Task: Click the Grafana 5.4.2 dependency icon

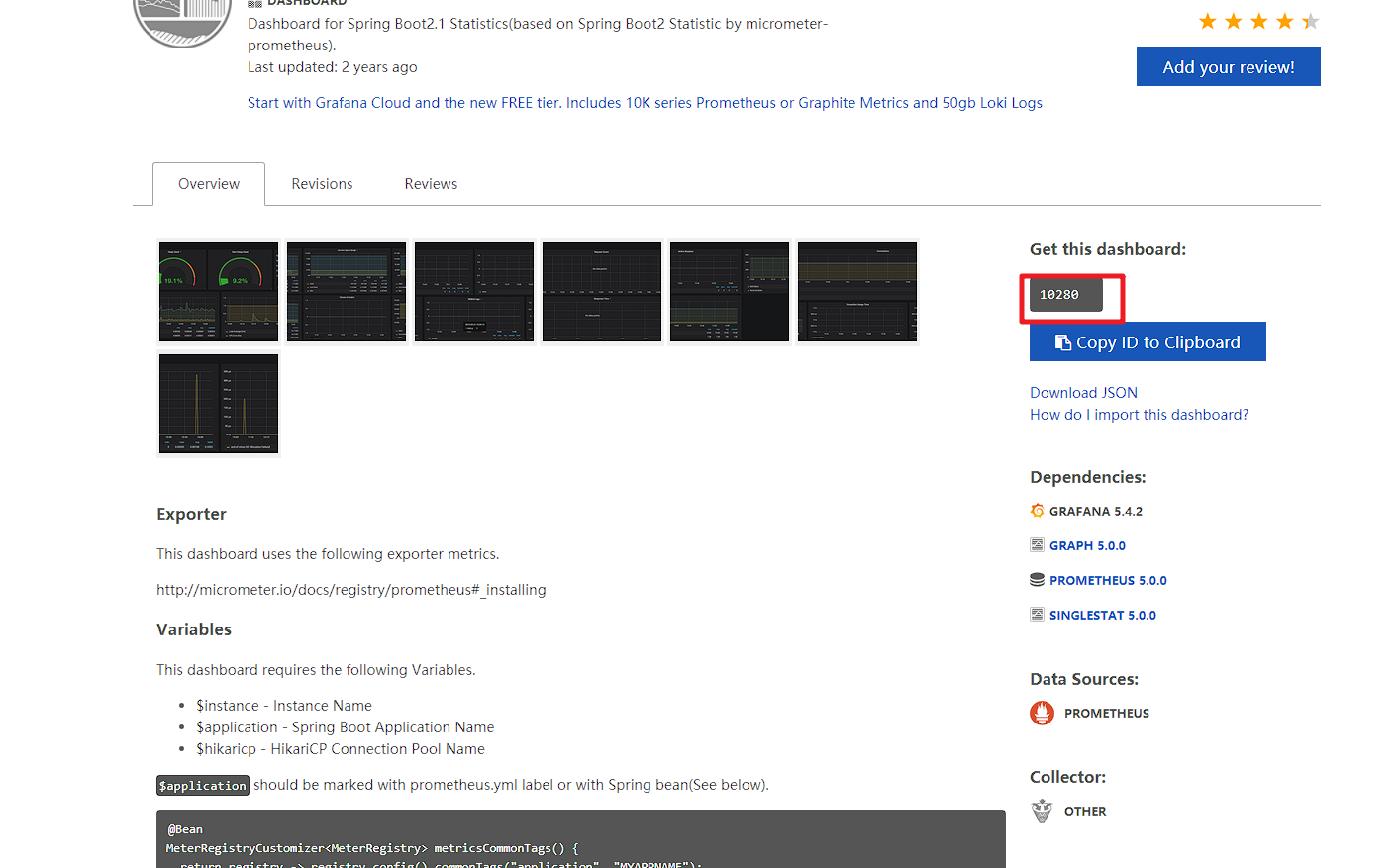Action: point(1037,511)
